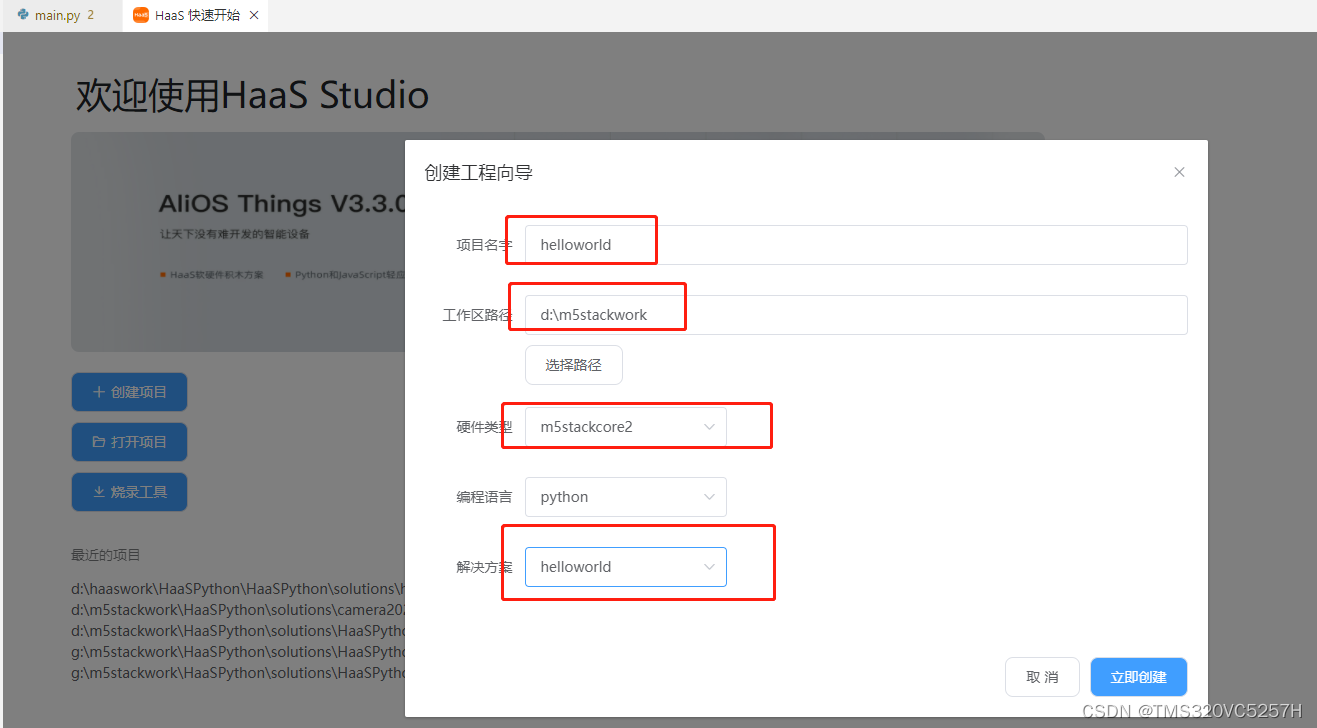Click the 取消 button
Screen dimensions: 1317x728
click(x=1042, y=677)
